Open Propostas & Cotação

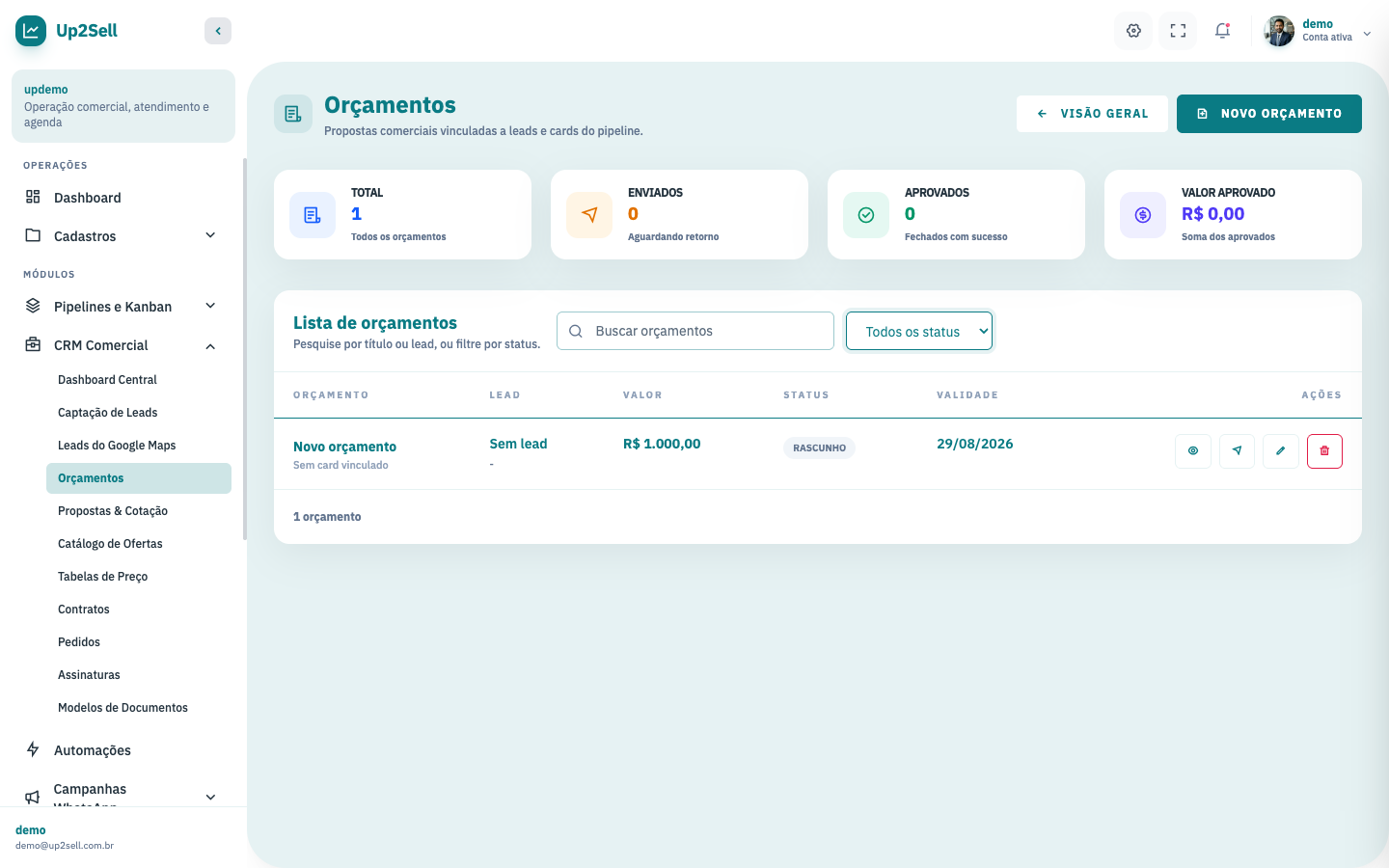139,511
